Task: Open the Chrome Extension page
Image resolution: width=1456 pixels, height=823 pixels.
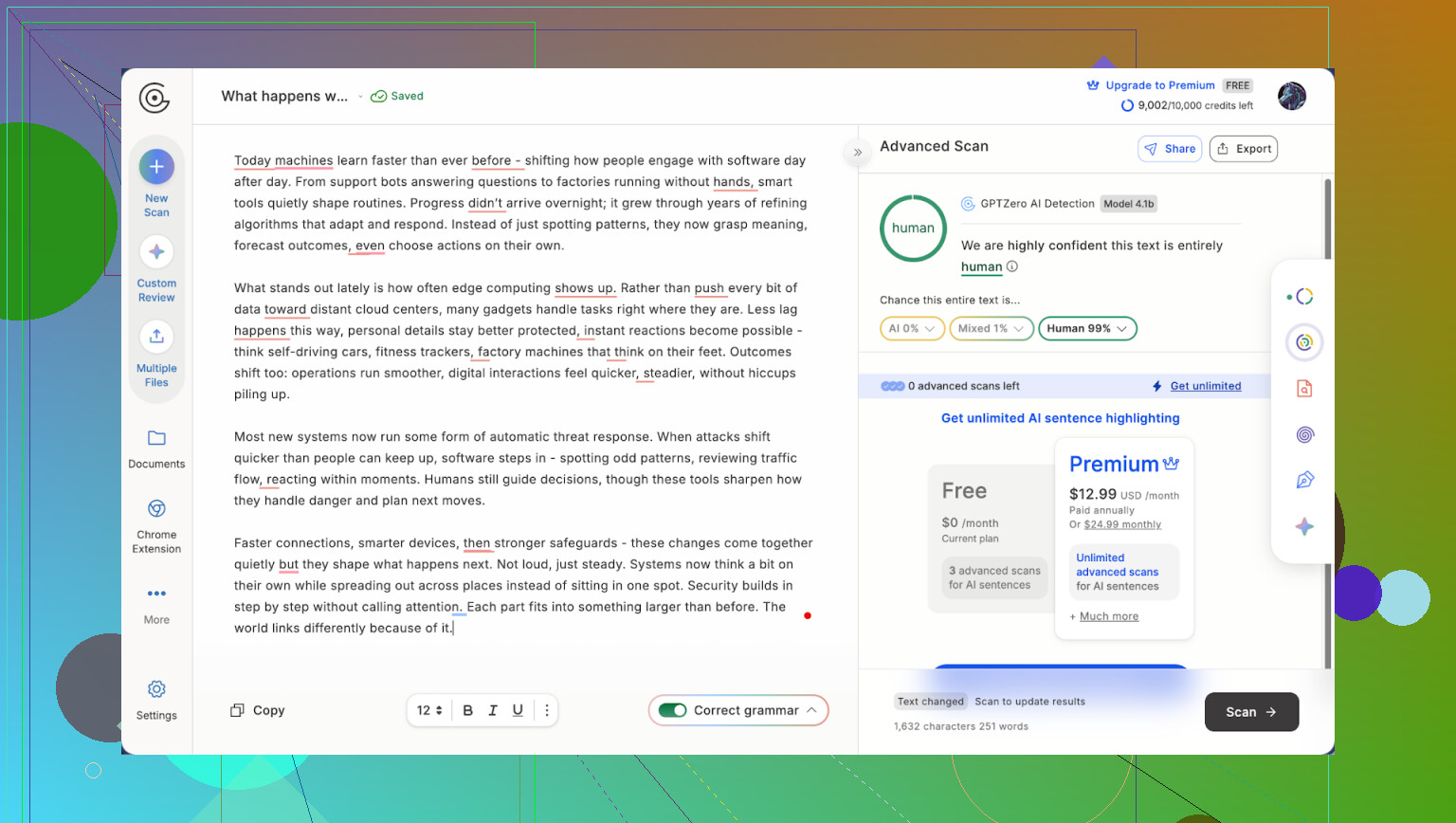Action: coord(156,509)
